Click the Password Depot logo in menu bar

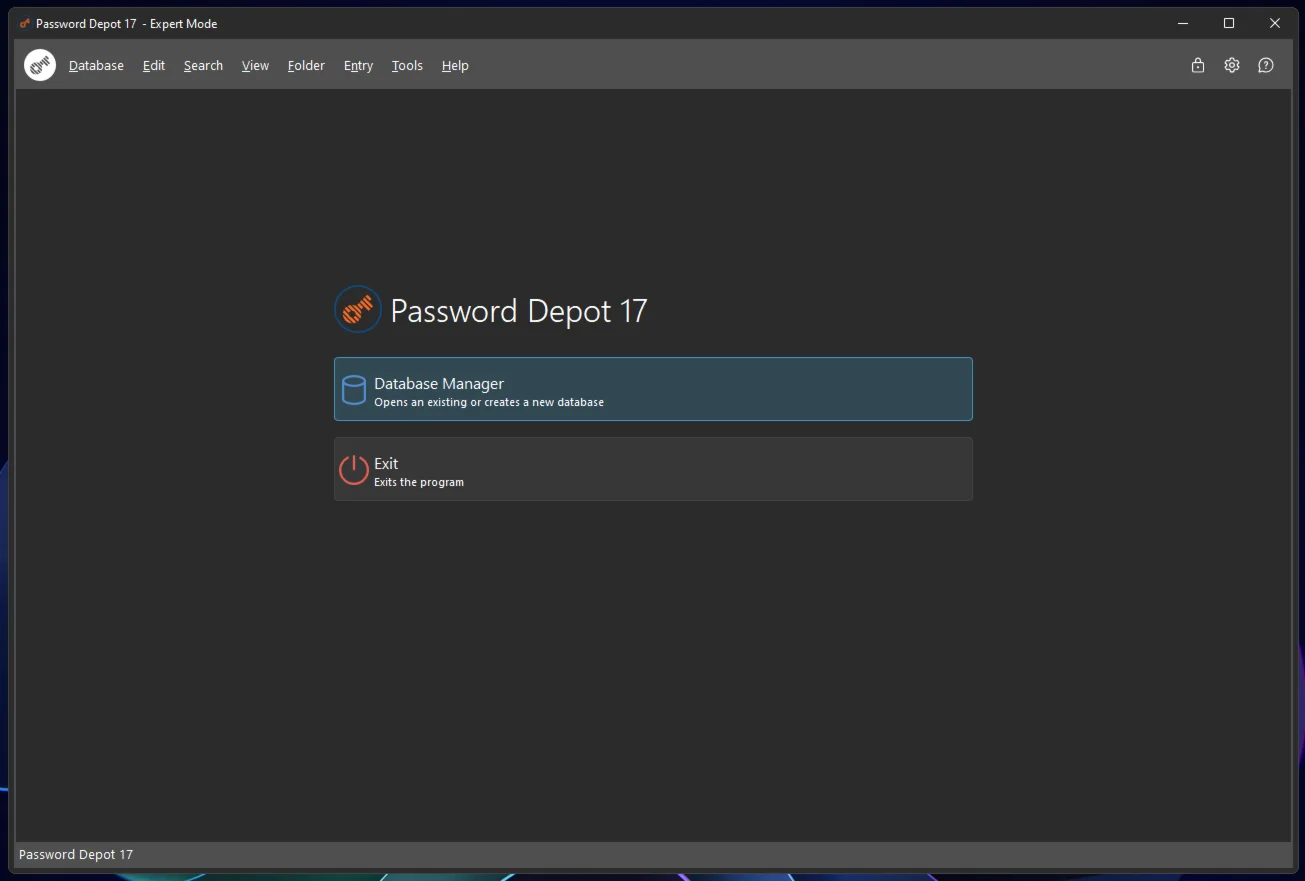[x=40, y=65]
